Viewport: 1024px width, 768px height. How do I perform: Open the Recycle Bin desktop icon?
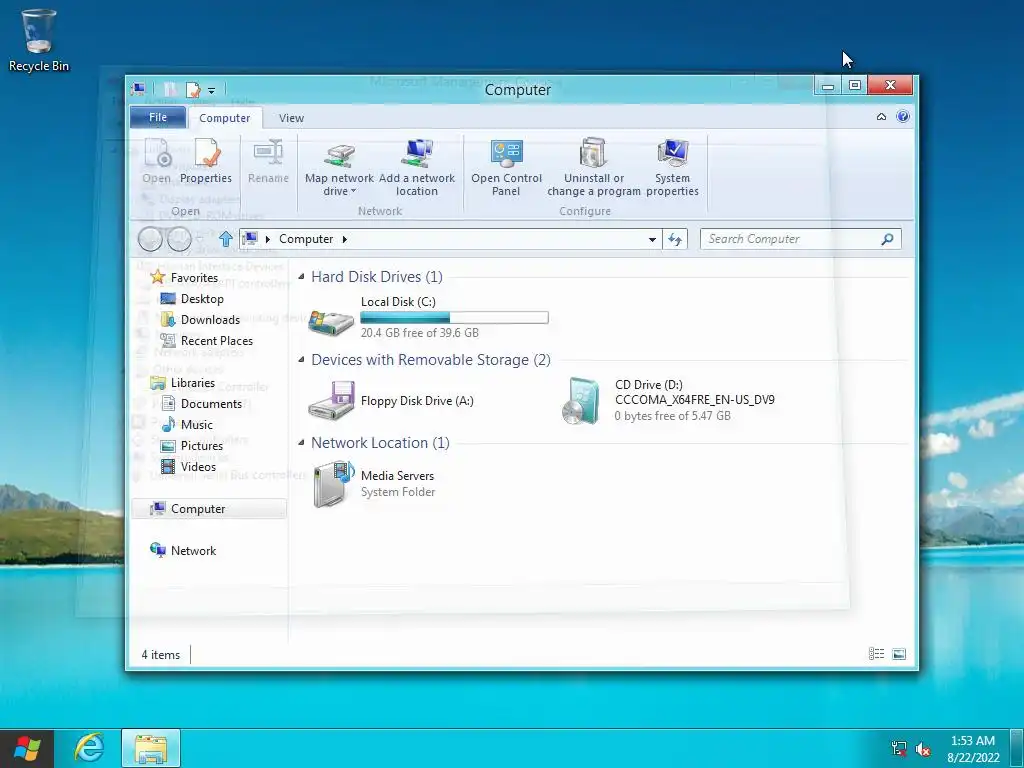click(x=39, y=39)
